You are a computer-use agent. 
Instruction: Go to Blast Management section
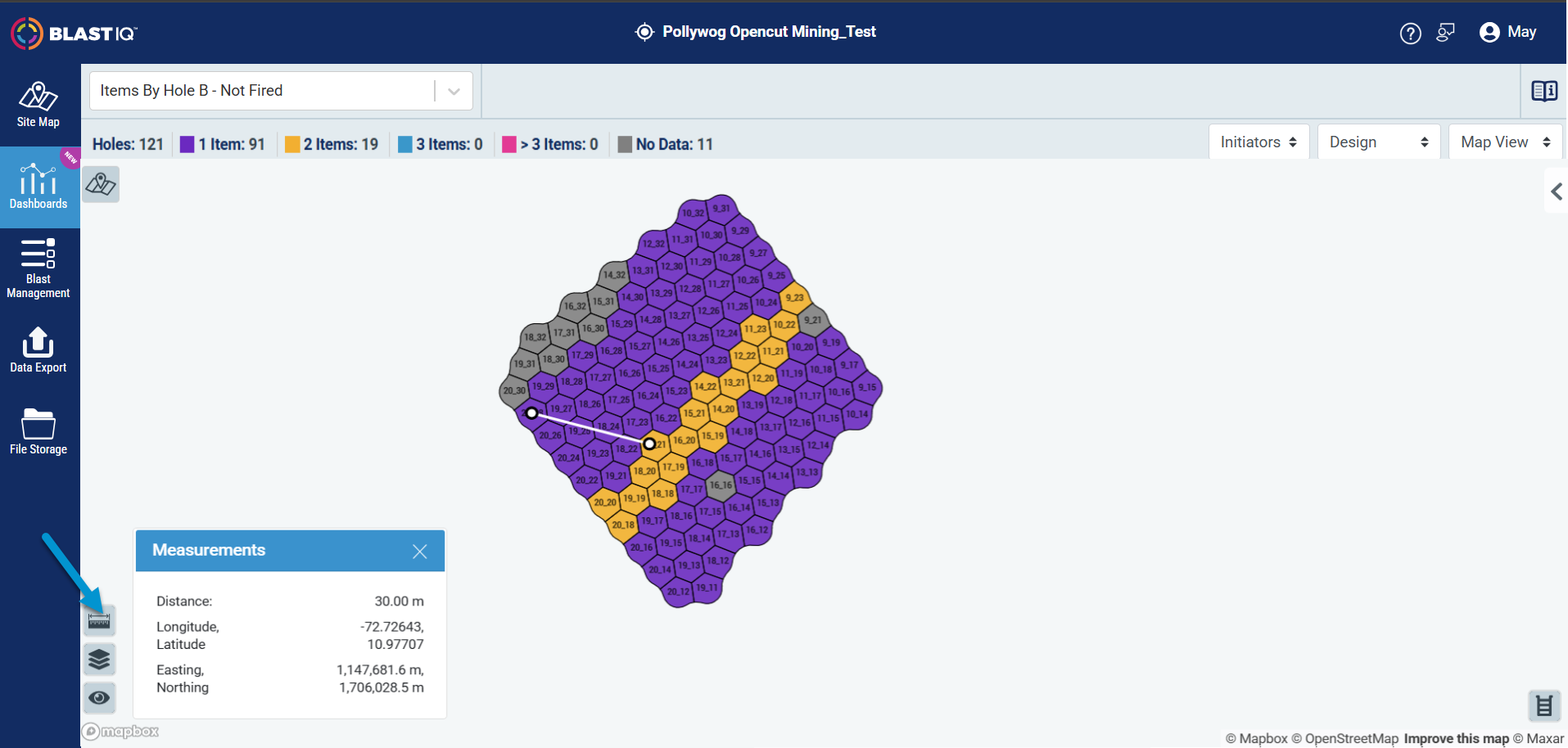[x=38, y=268]
